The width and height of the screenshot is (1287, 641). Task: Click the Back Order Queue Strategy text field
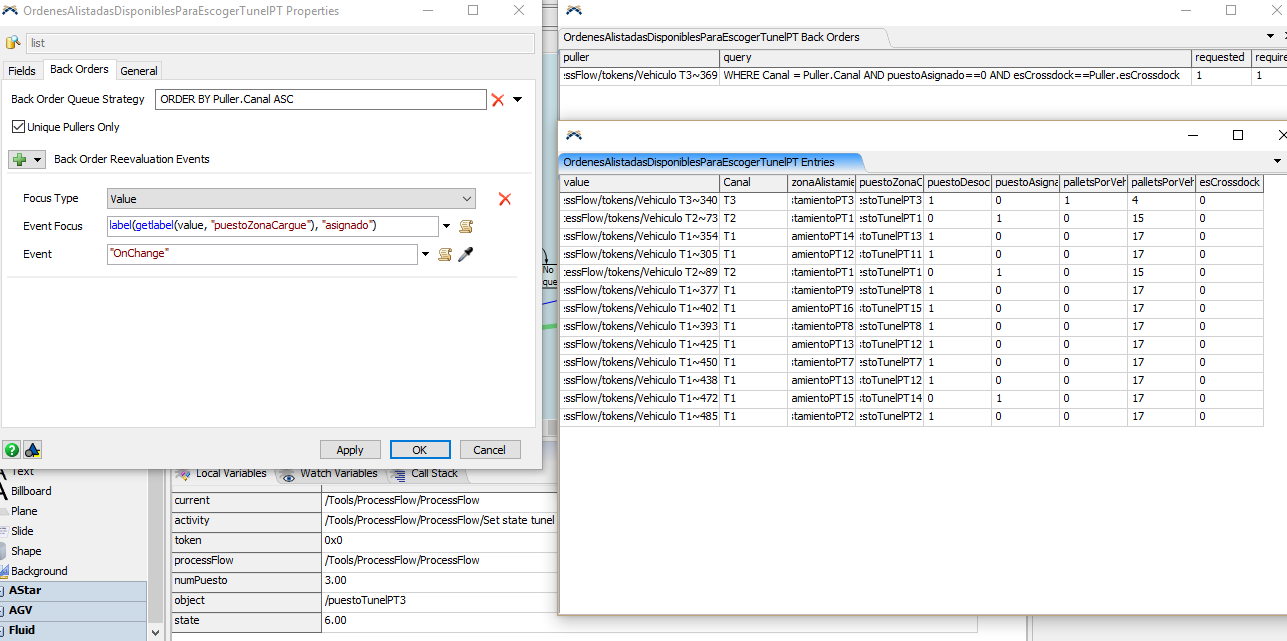coord(320,100)
